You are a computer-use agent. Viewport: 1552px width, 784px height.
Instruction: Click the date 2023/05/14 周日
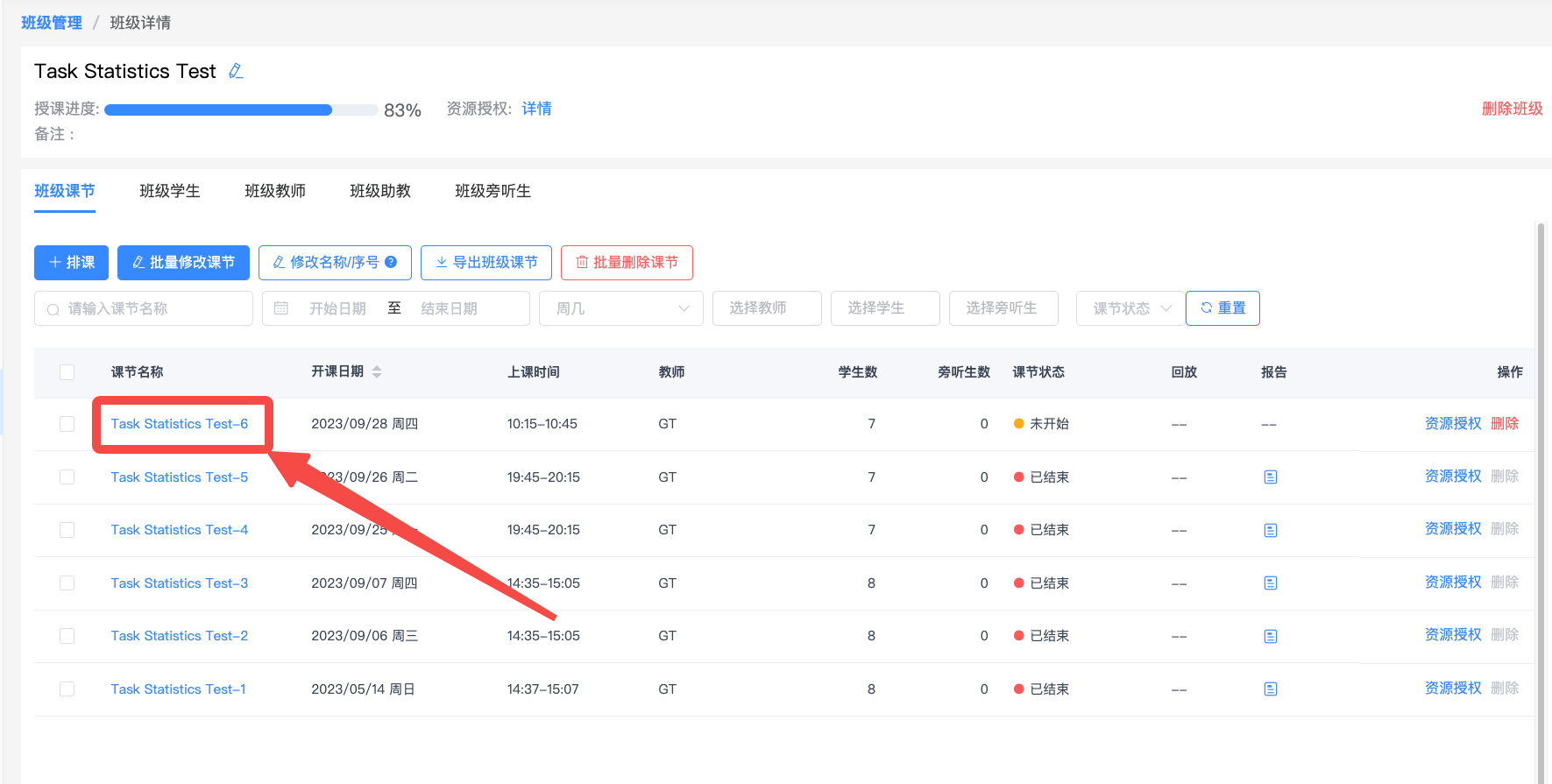click(x=363, y=689)
